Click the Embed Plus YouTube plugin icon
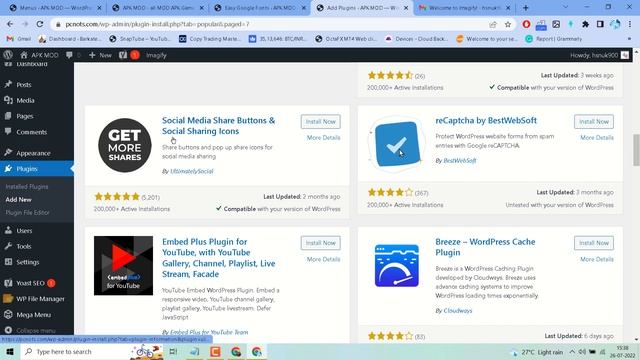This screenshot has width=640, height=360. pos(123,265)
